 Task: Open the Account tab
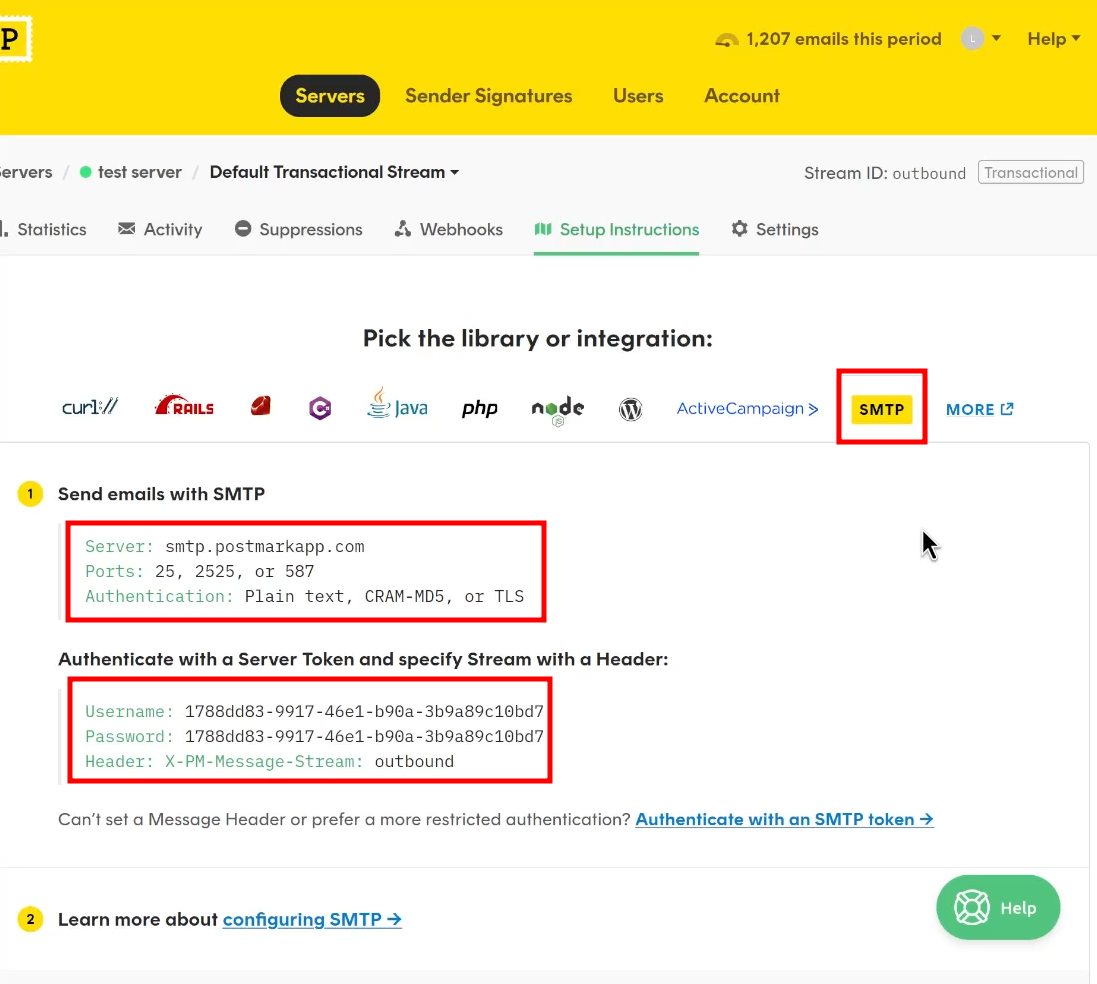(742, 96)
